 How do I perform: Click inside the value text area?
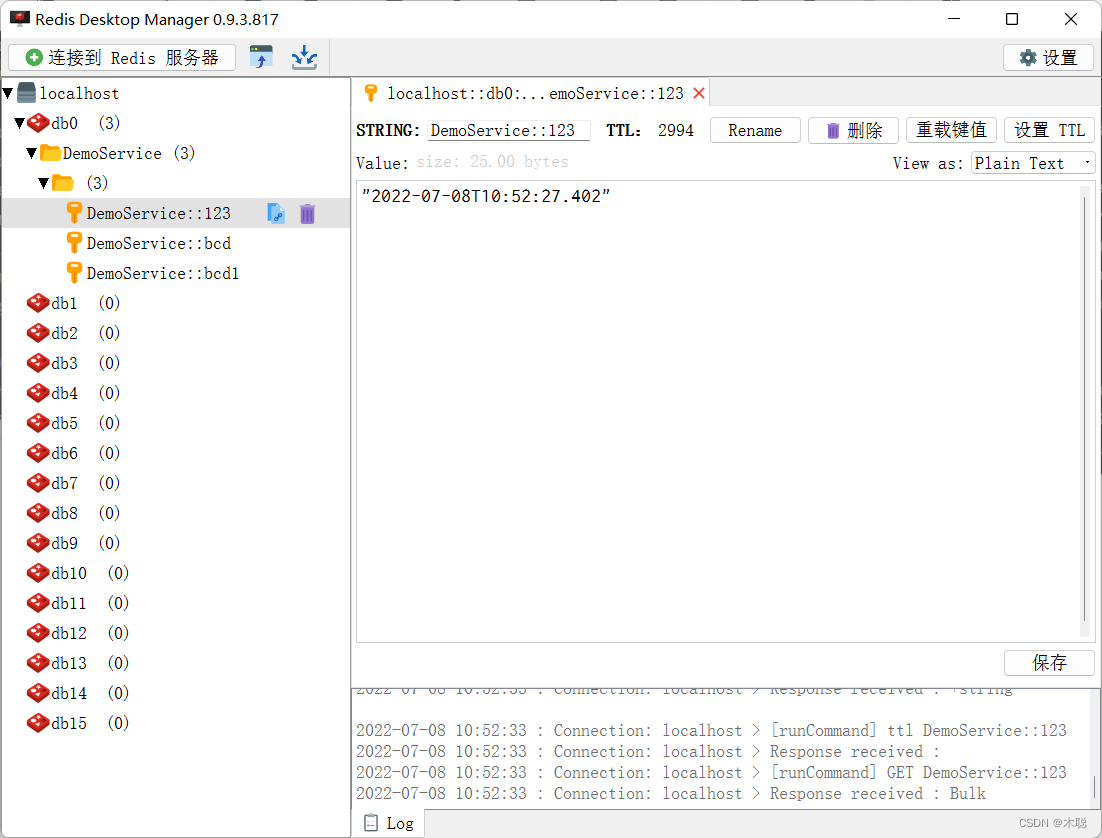[718, 411]
